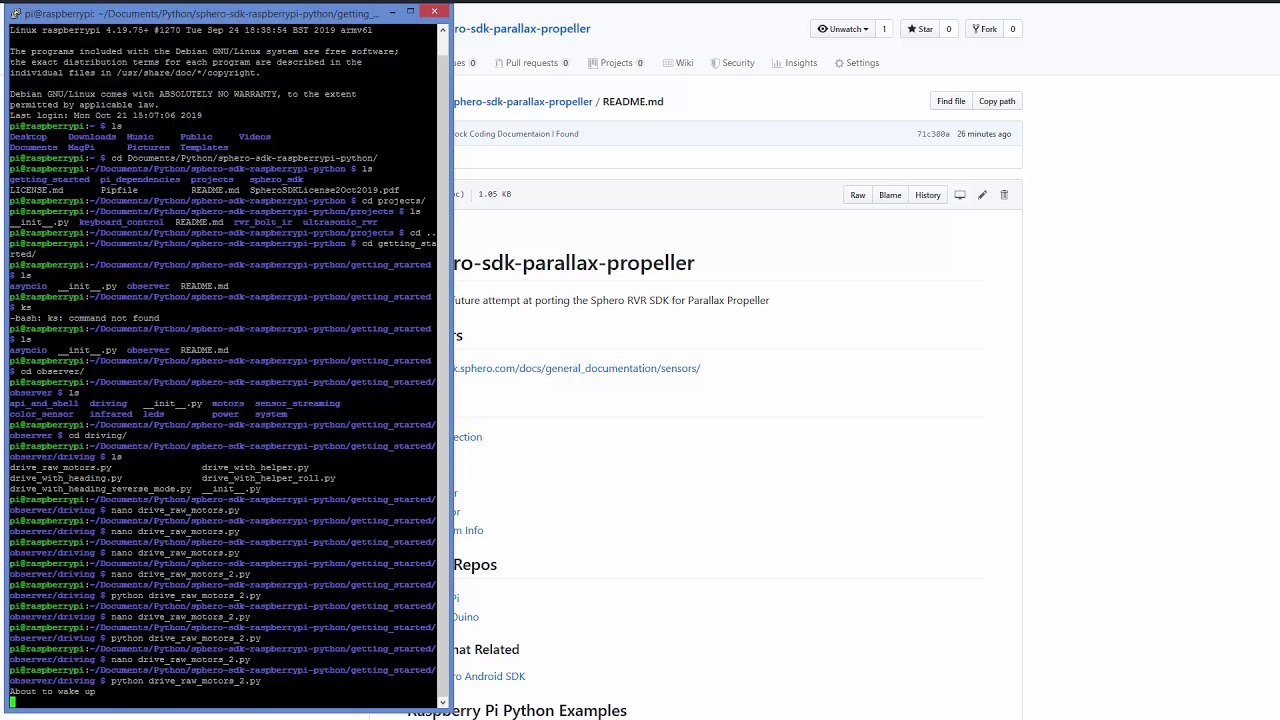Click the 'Raspberry Pi Python Examples' heading
The height and width of the screenshot is (720, 1280).
click(517, 711)
